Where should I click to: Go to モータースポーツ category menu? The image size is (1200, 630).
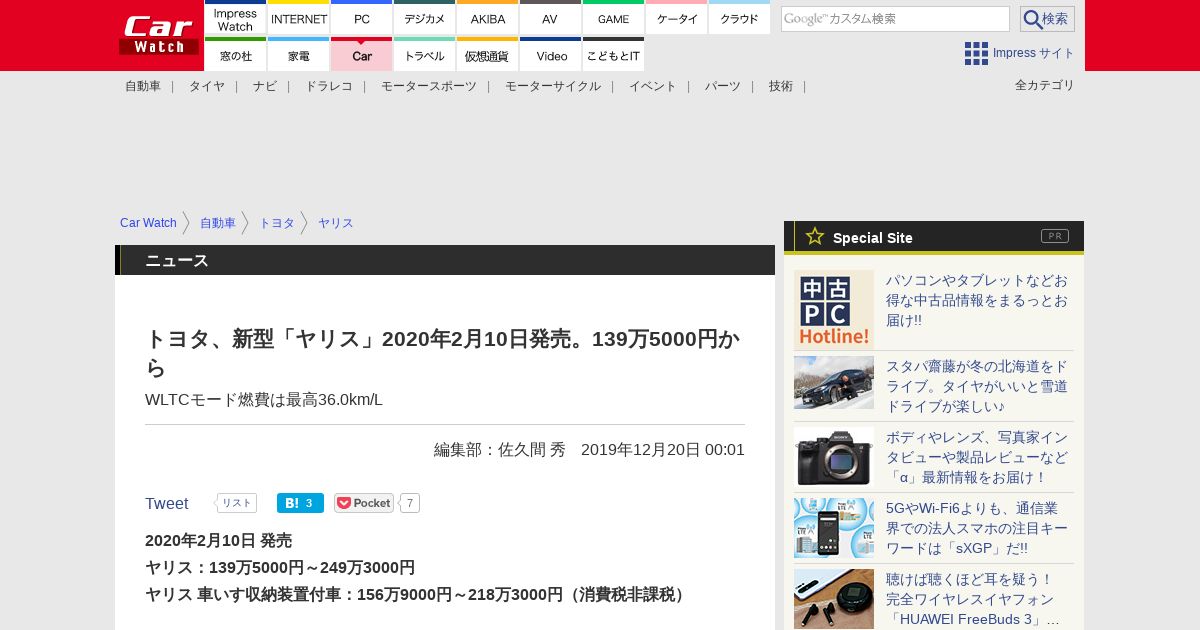coord(429,86)
